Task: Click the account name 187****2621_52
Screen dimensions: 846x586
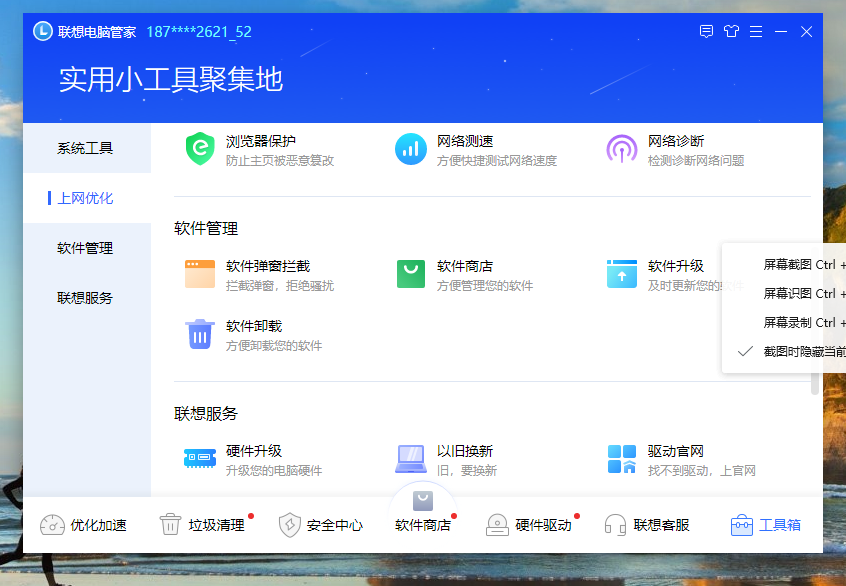Action: 199,32
